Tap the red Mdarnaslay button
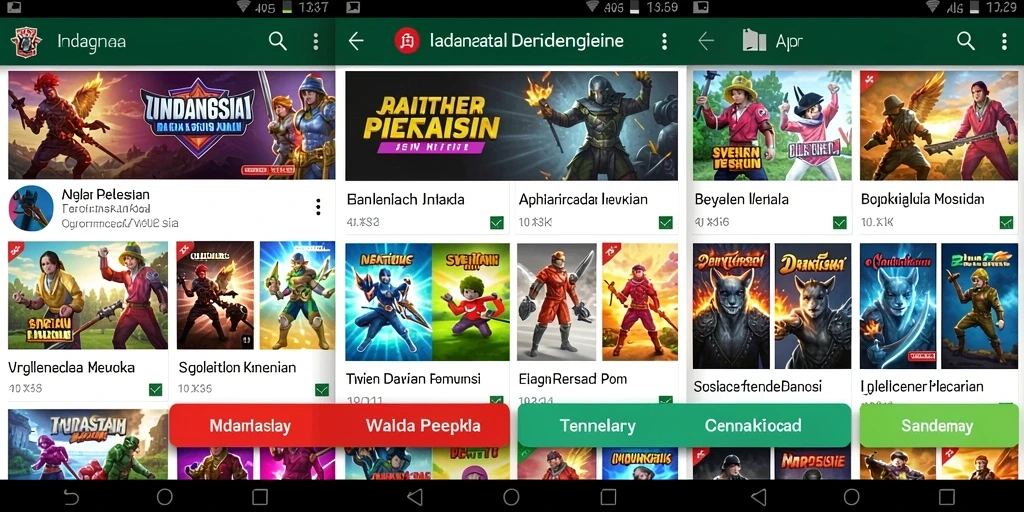The height and width of the screenshot is (512, 1024). tap(250, 426)
